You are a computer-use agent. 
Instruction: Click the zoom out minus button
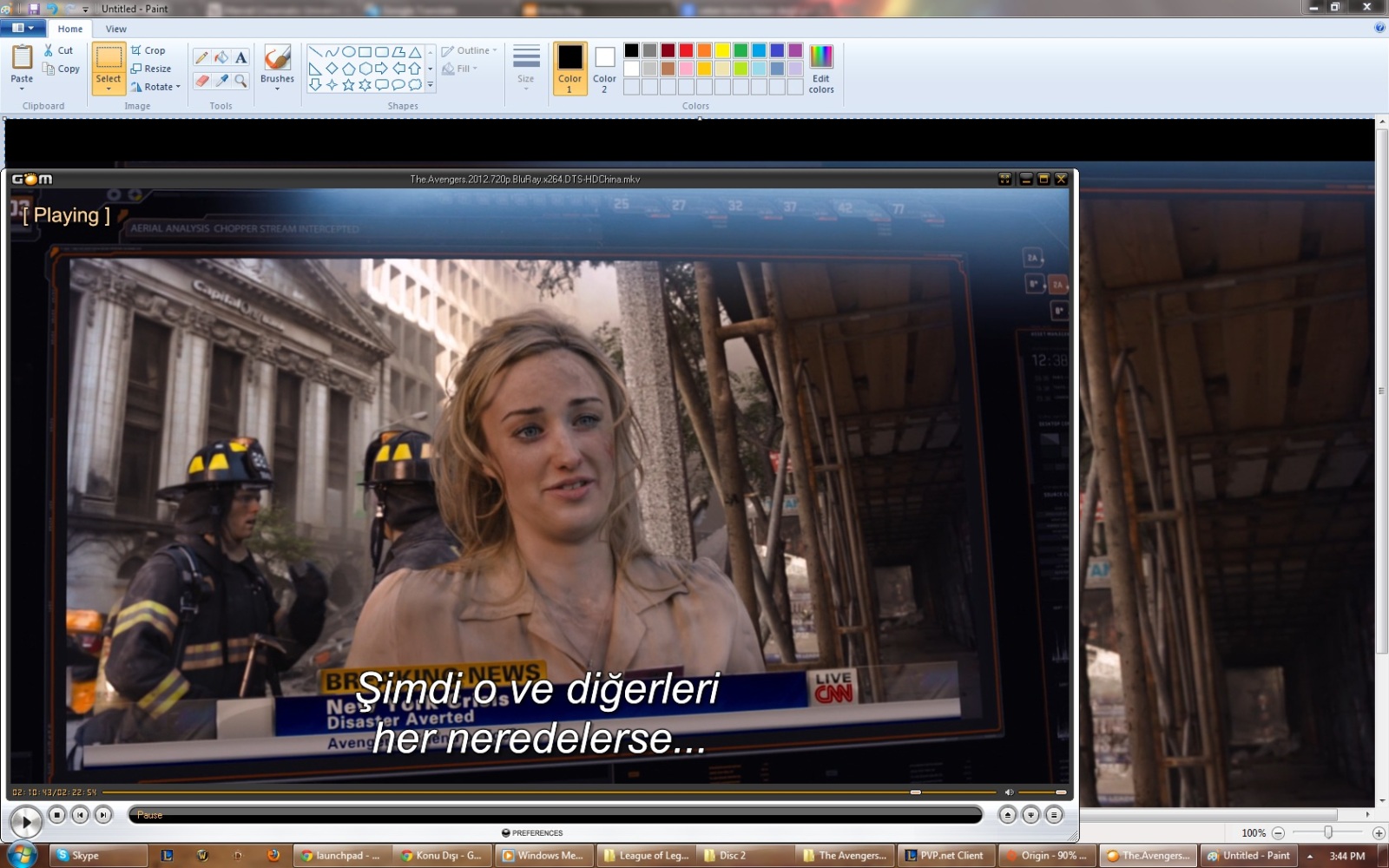point(1278,833)
